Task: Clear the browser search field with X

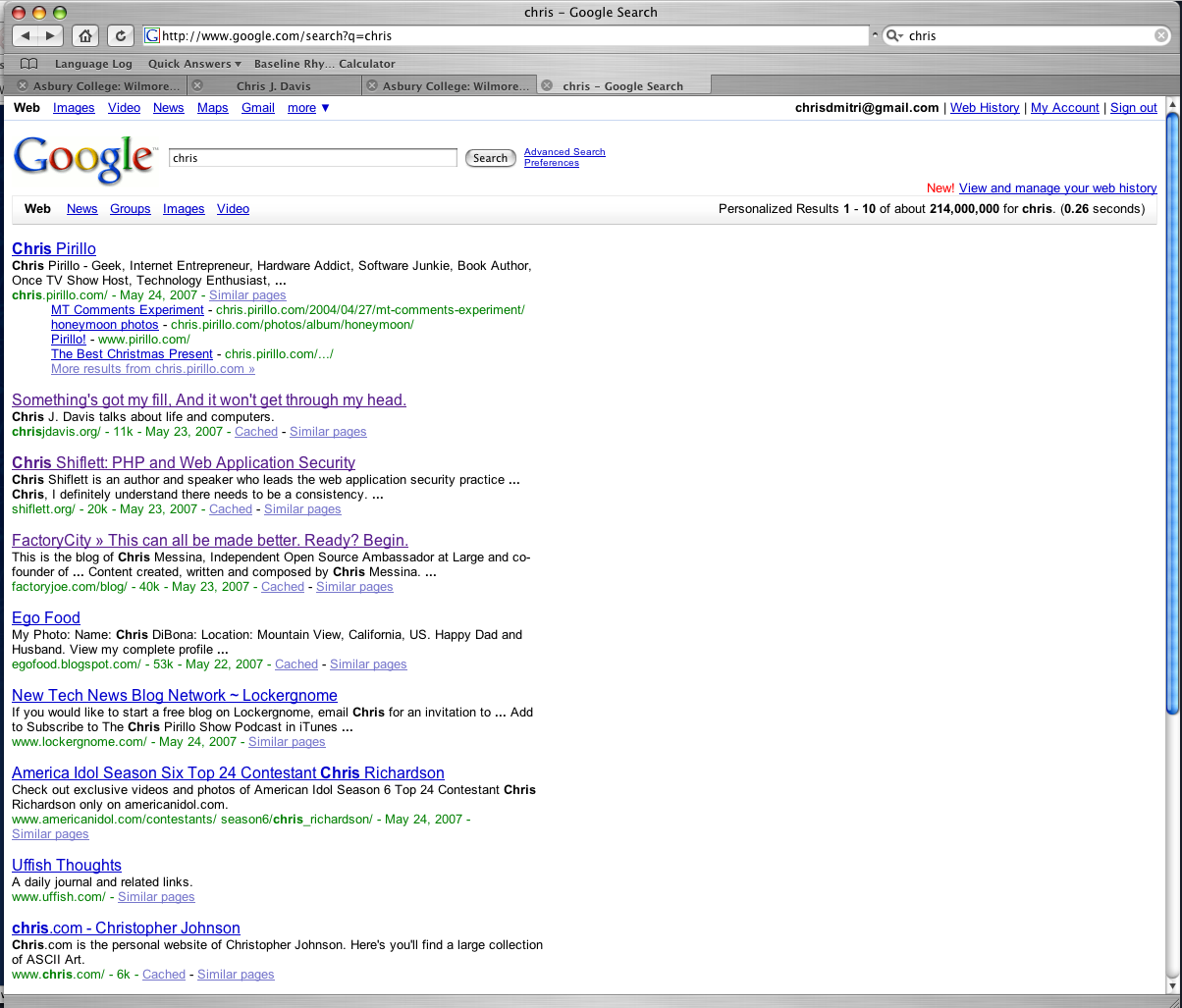Action: pyautogui.click(x=1161, y=35)
